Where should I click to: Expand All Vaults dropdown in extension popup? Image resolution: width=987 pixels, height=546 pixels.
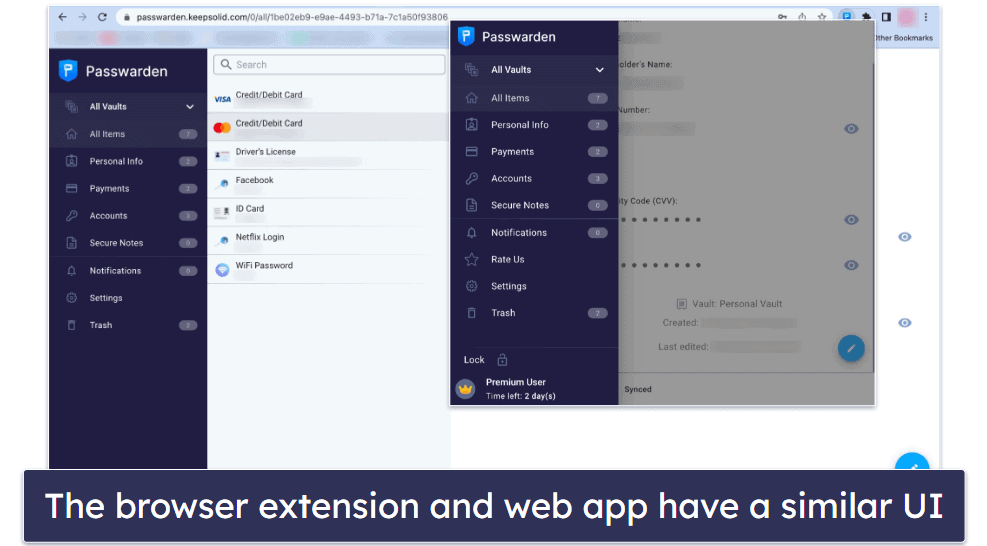click(x=599, y=70)
